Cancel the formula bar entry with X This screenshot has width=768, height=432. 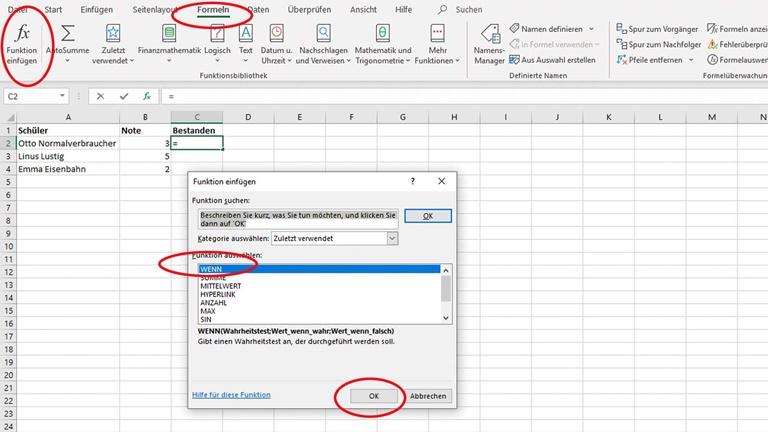coord(100,96)
